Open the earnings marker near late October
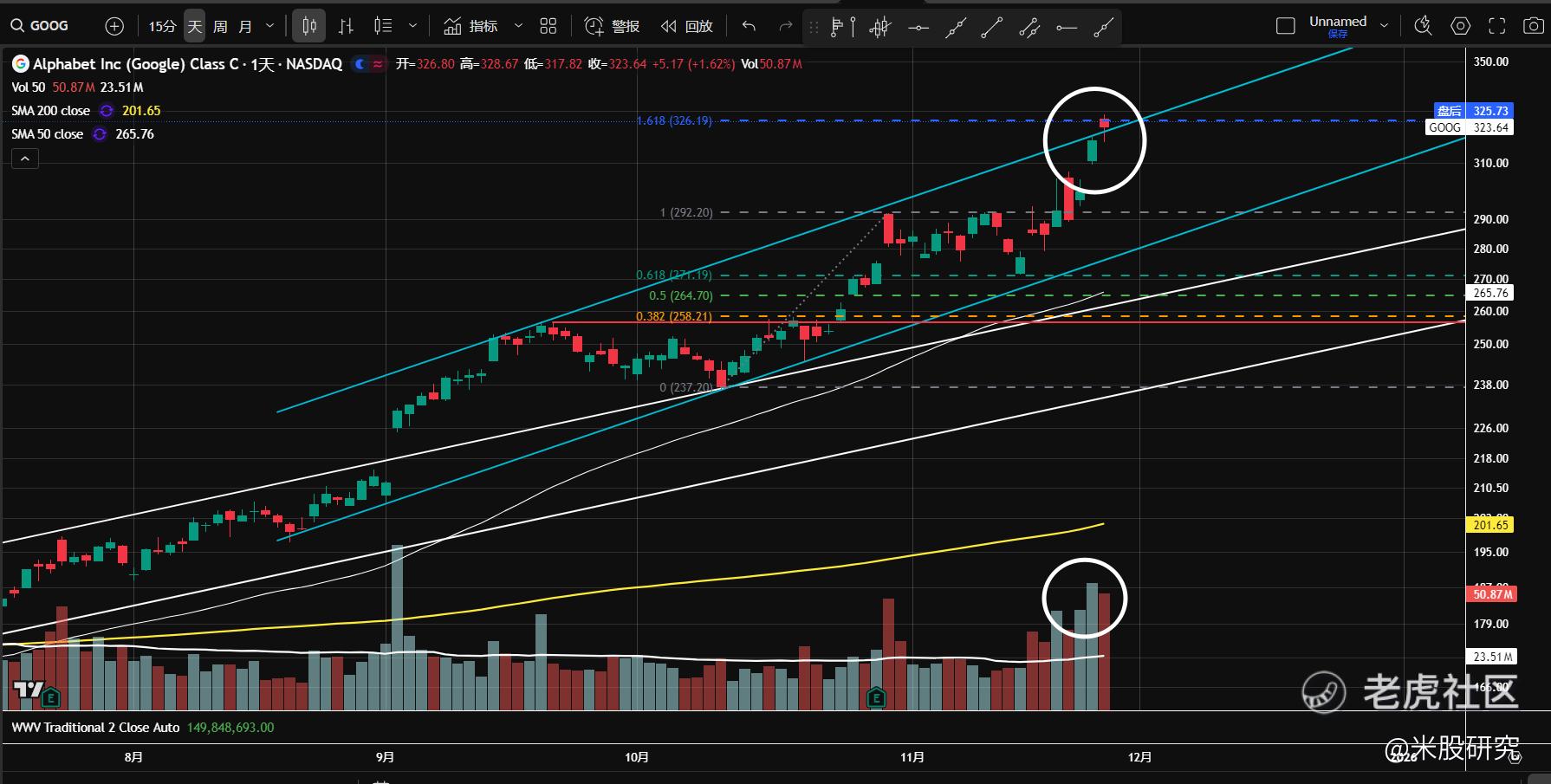 pos(876,697)
